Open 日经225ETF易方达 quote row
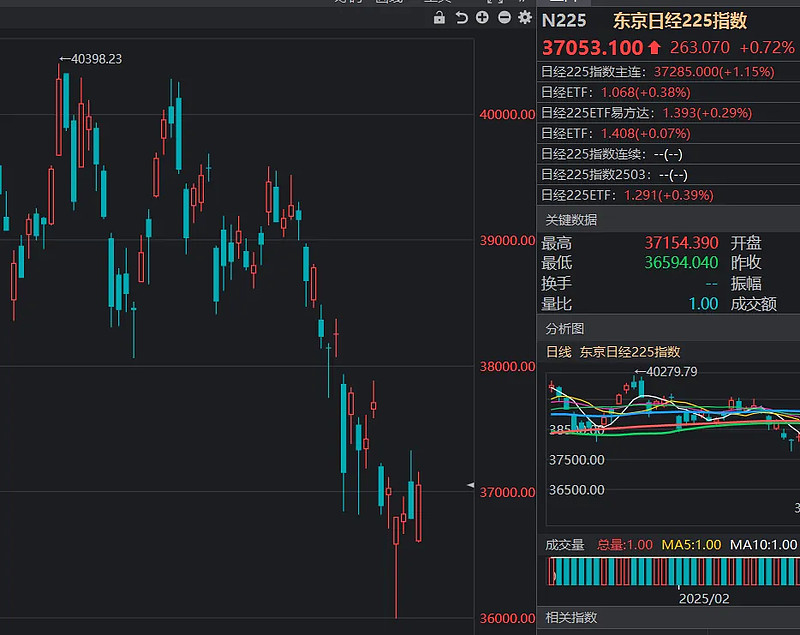This screenshot has width=800, height=635. 645,113
